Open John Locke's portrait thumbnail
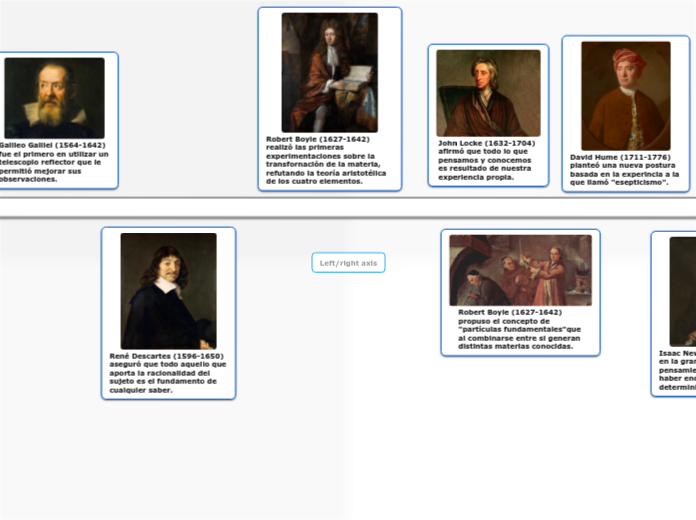 click(x=488, y=93)
